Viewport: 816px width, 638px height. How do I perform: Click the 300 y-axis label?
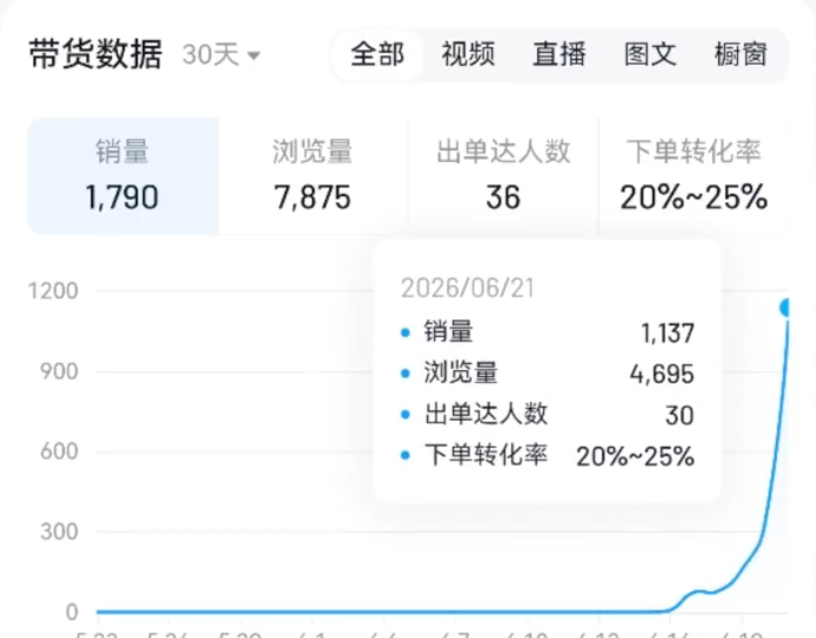tap(59, 532)
